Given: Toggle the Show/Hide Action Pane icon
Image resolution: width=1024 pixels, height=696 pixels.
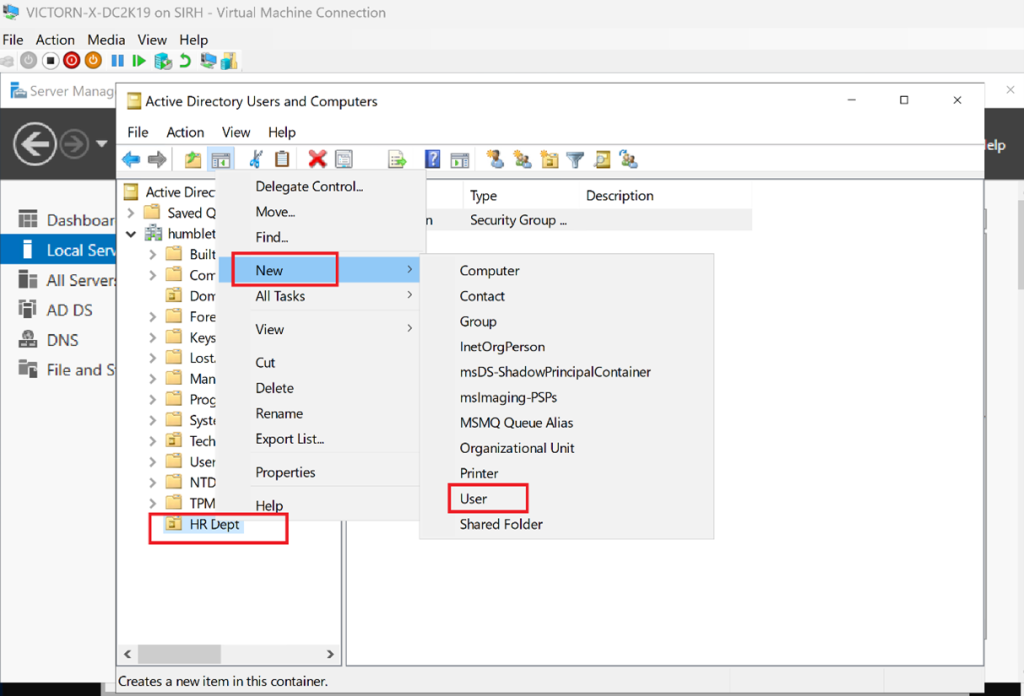Looking at the screenshot, I should [x=460, y=159].
